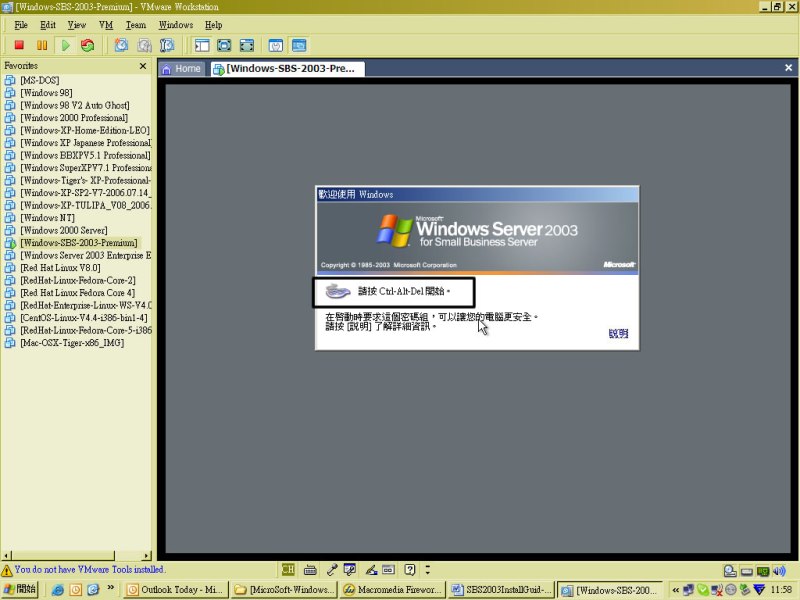Open the Windows menu
The image size is (800, 600).
click(176, 25)
